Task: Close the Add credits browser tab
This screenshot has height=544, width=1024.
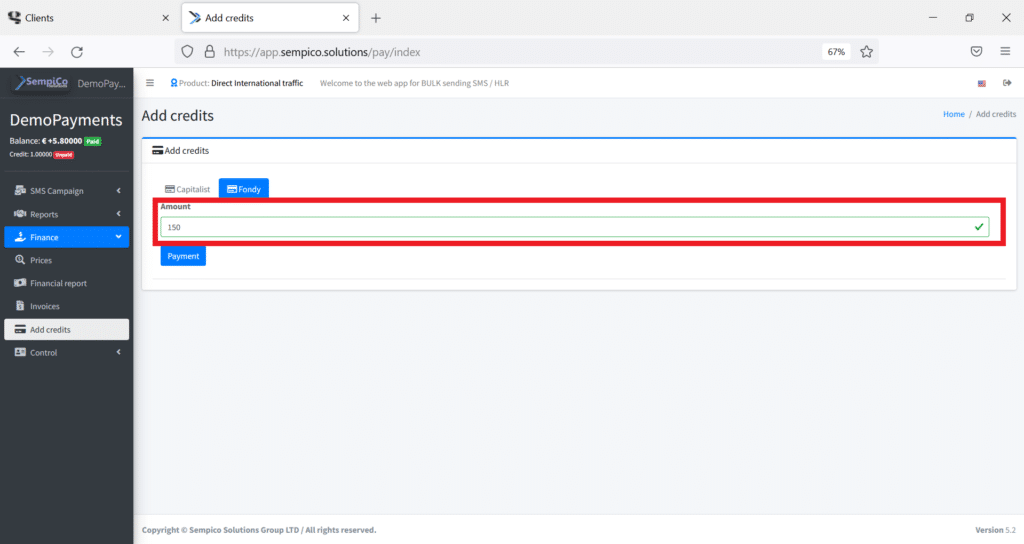Action: [x=346, y=18]
